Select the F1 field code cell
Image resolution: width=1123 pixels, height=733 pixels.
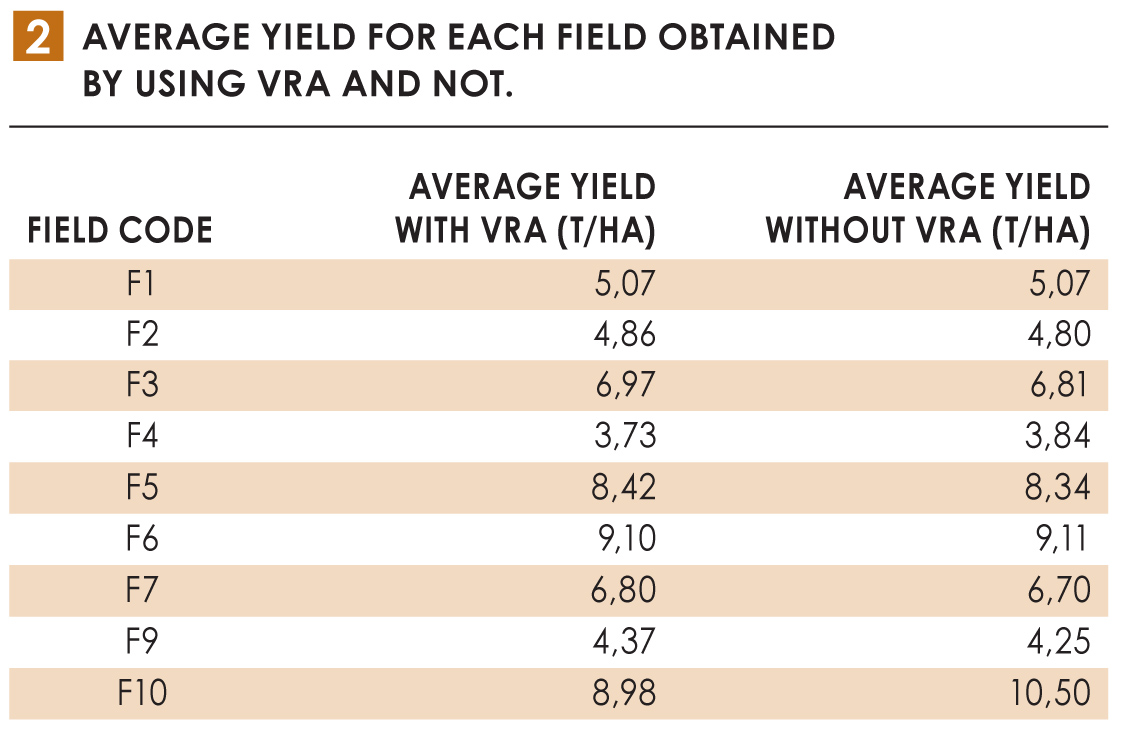(x=141, y=284)
